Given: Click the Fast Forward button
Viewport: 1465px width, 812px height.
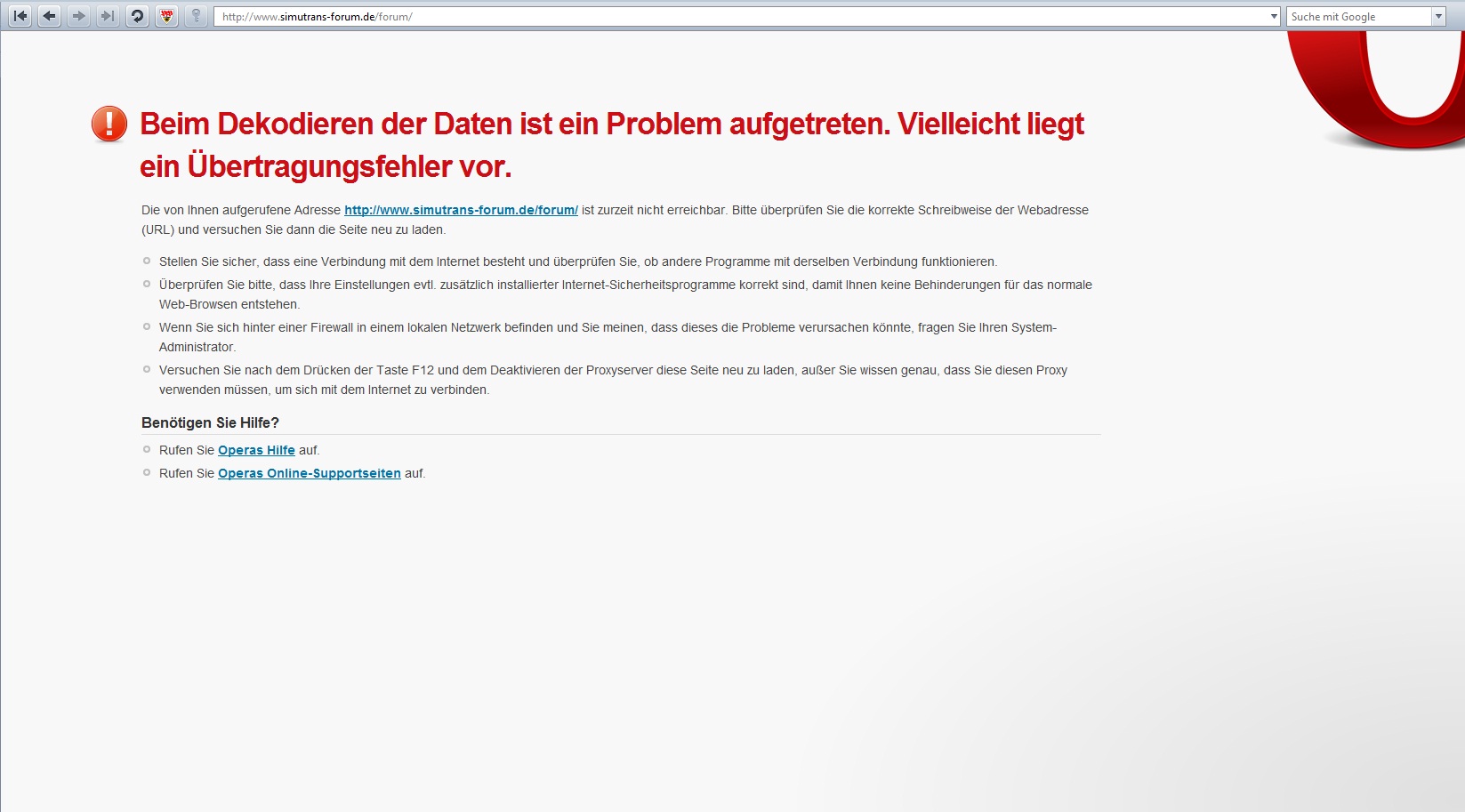Looking at the screenshot, I should 108,16.
